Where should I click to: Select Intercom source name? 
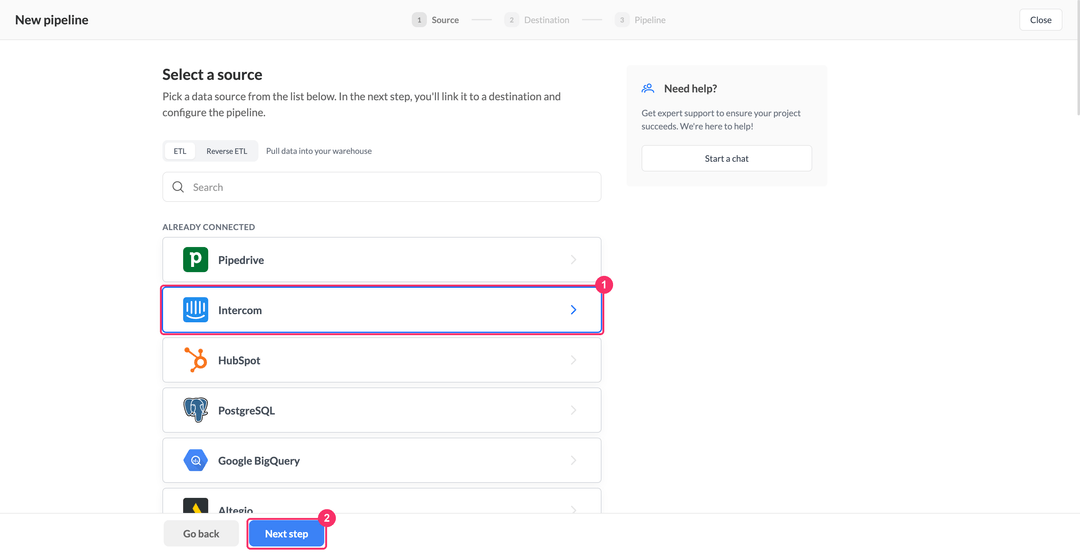tap(240, 311)
